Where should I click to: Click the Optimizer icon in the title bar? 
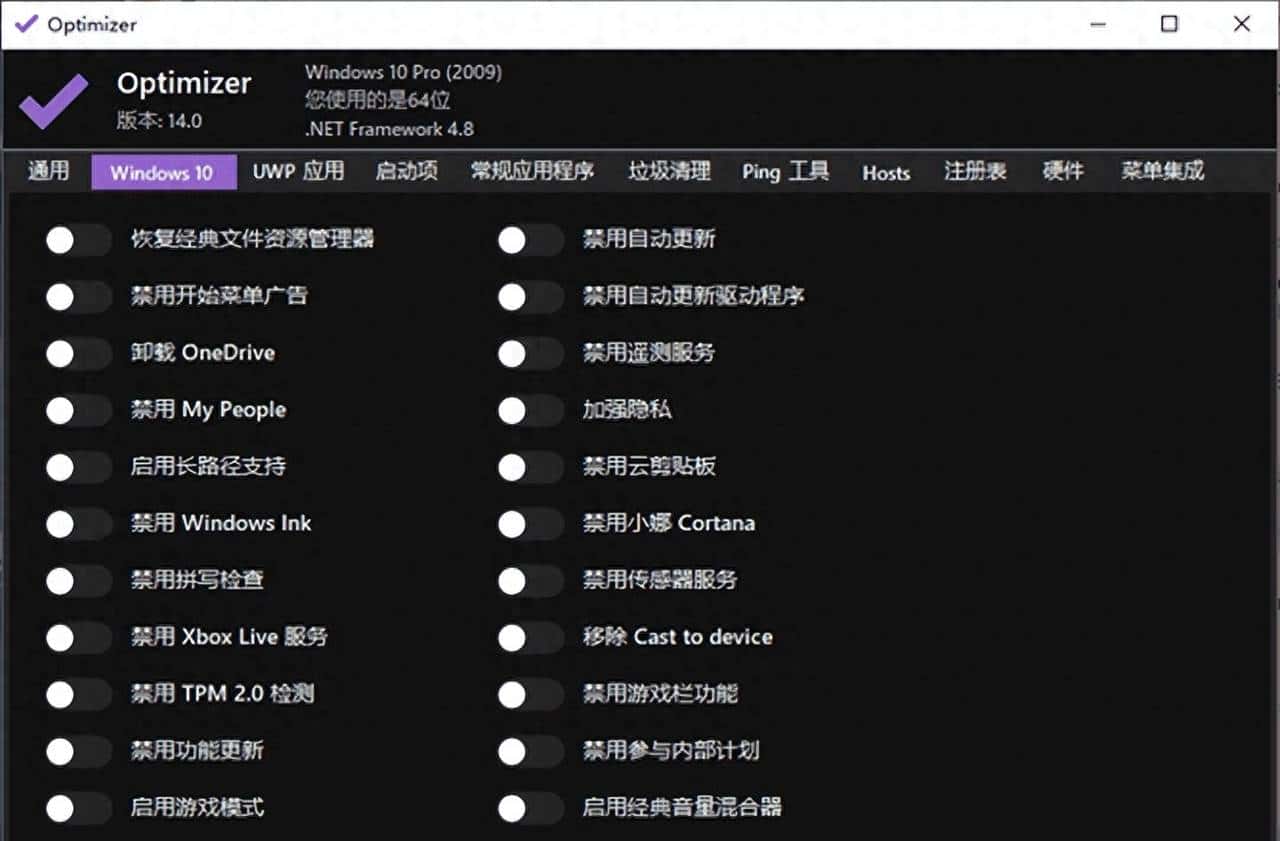(27, 23)
